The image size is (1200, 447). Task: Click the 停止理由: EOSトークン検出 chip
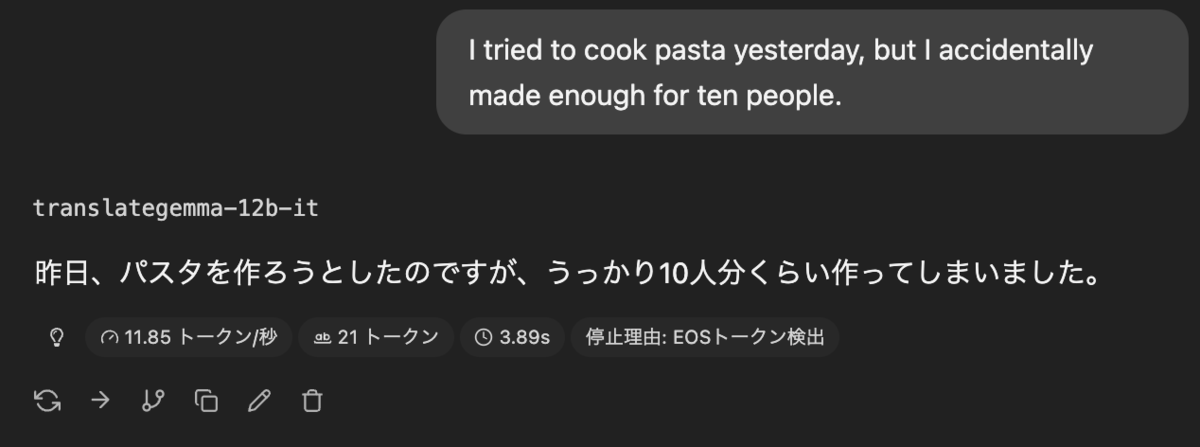(x=705, y=338)
